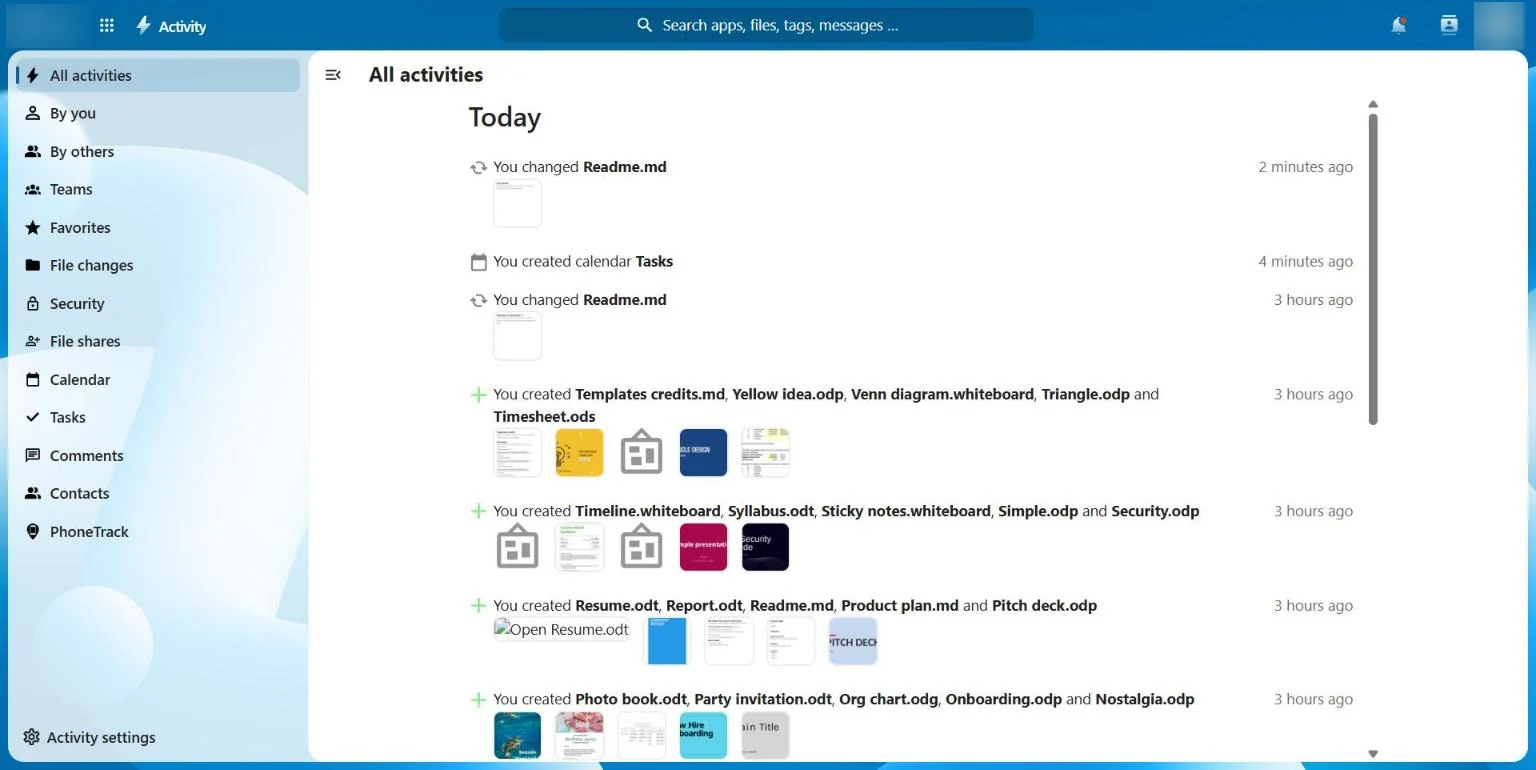
Task: Click scrollbar down arrow
Action: [1373, 754]
